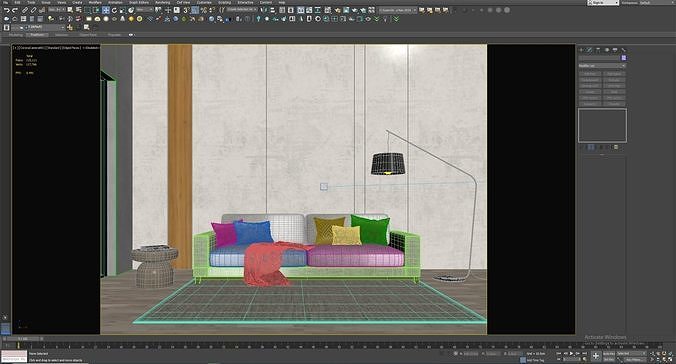The image size is (676, 364).
Task: Click the first green double-chevron toolbar icon
Action: 376,19
